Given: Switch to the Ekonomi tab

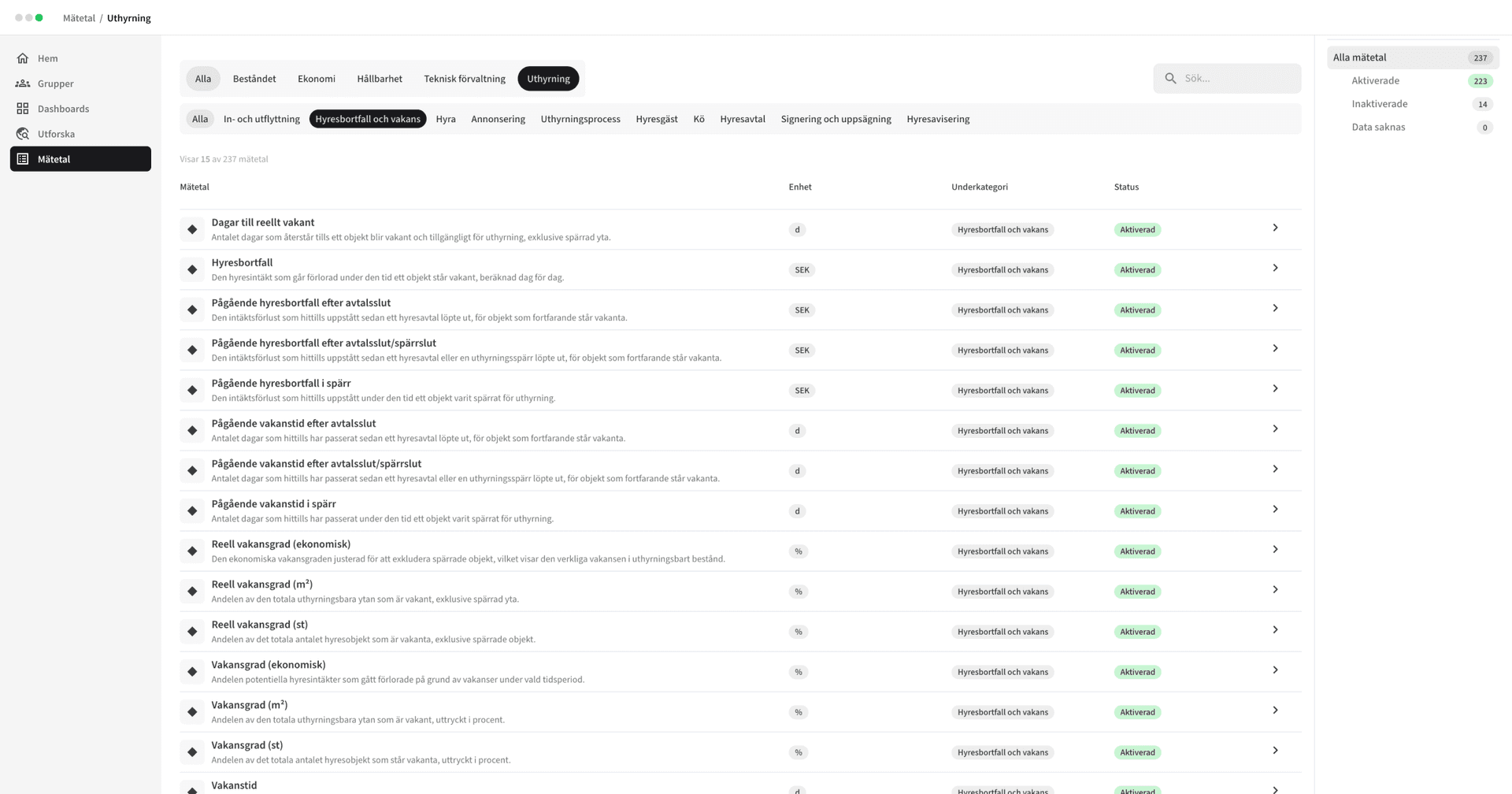Looking at the screenshot, I should coord(317,78).
